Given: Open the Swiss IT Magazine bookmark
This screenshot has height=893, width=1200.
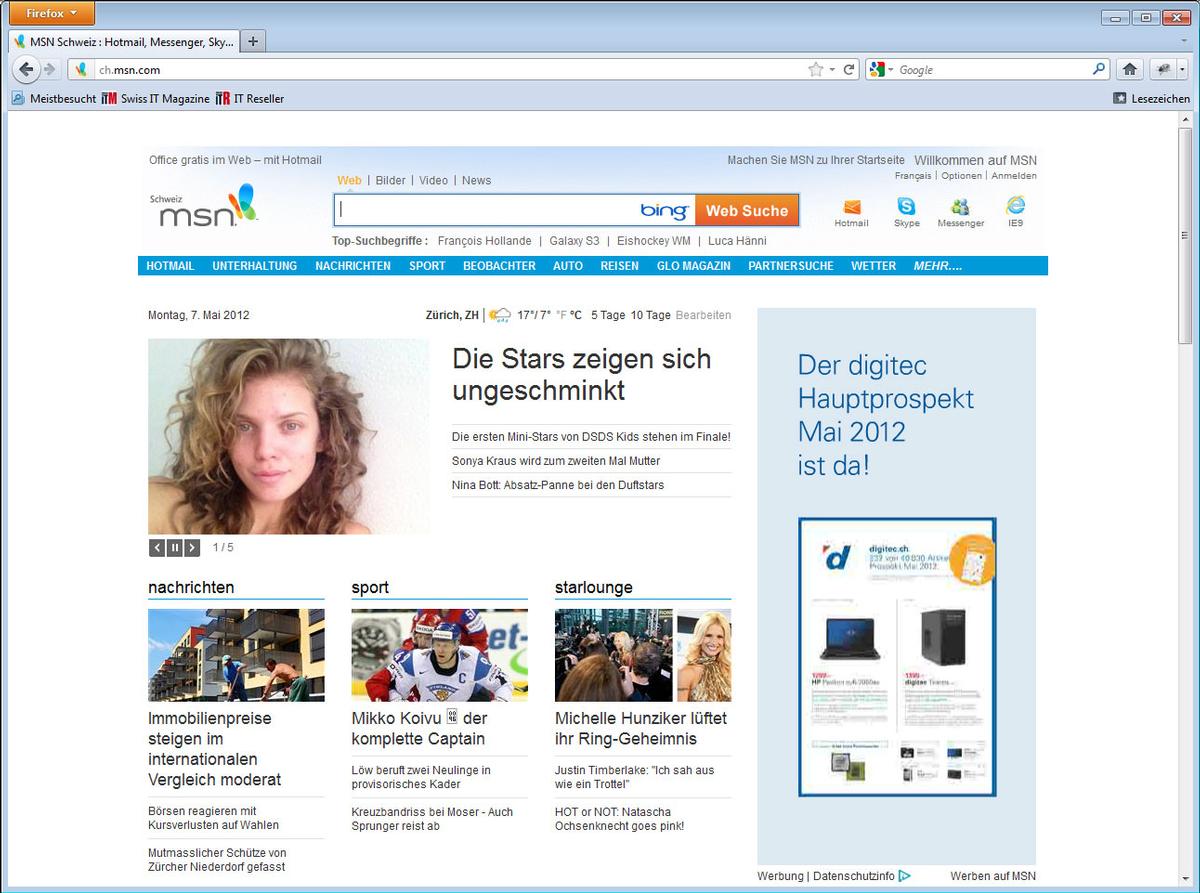Looking at the screenshot, I should 156,98.
